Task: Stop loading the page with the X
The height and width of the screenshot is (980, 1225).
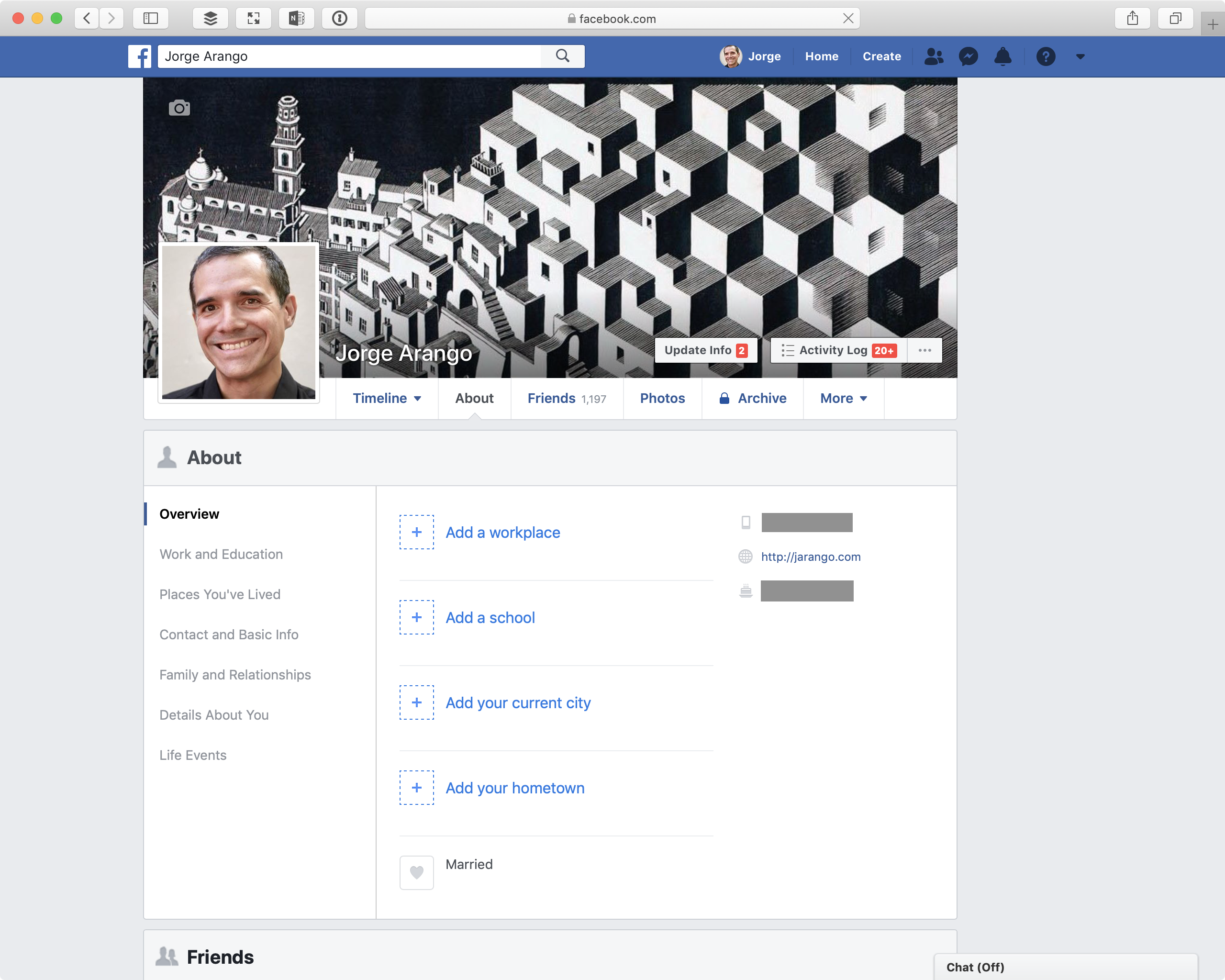Action: point(848,18)
